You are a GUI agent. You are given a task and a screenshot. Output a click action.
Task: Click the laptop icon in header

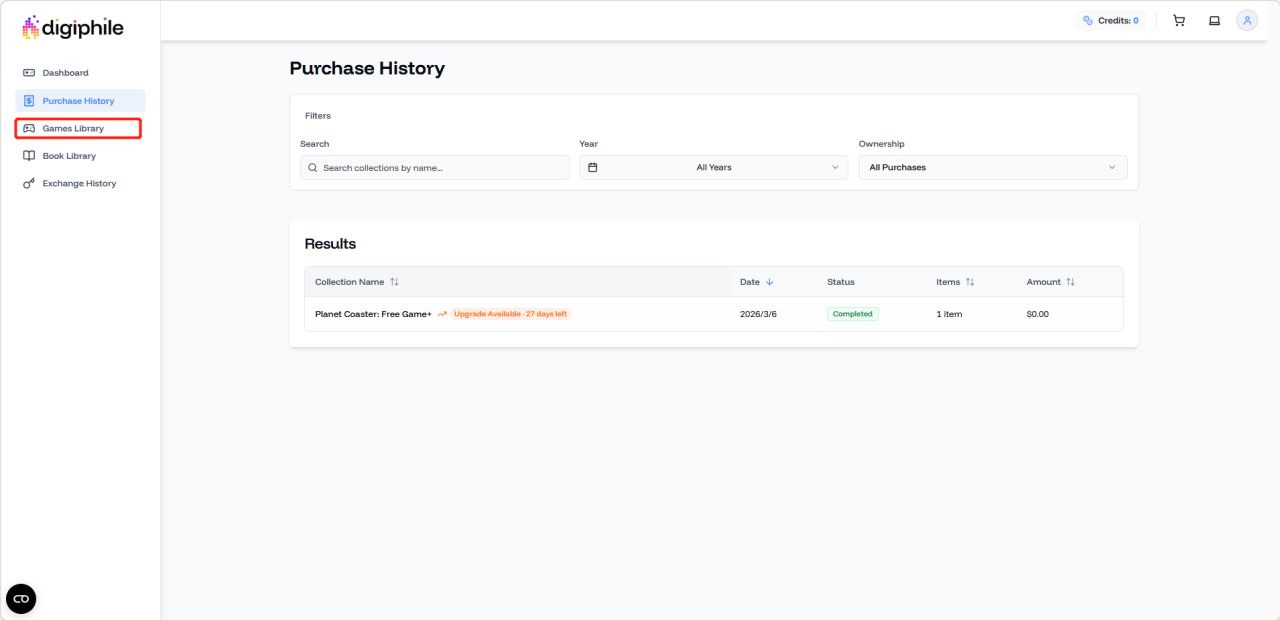[1214, 20]
